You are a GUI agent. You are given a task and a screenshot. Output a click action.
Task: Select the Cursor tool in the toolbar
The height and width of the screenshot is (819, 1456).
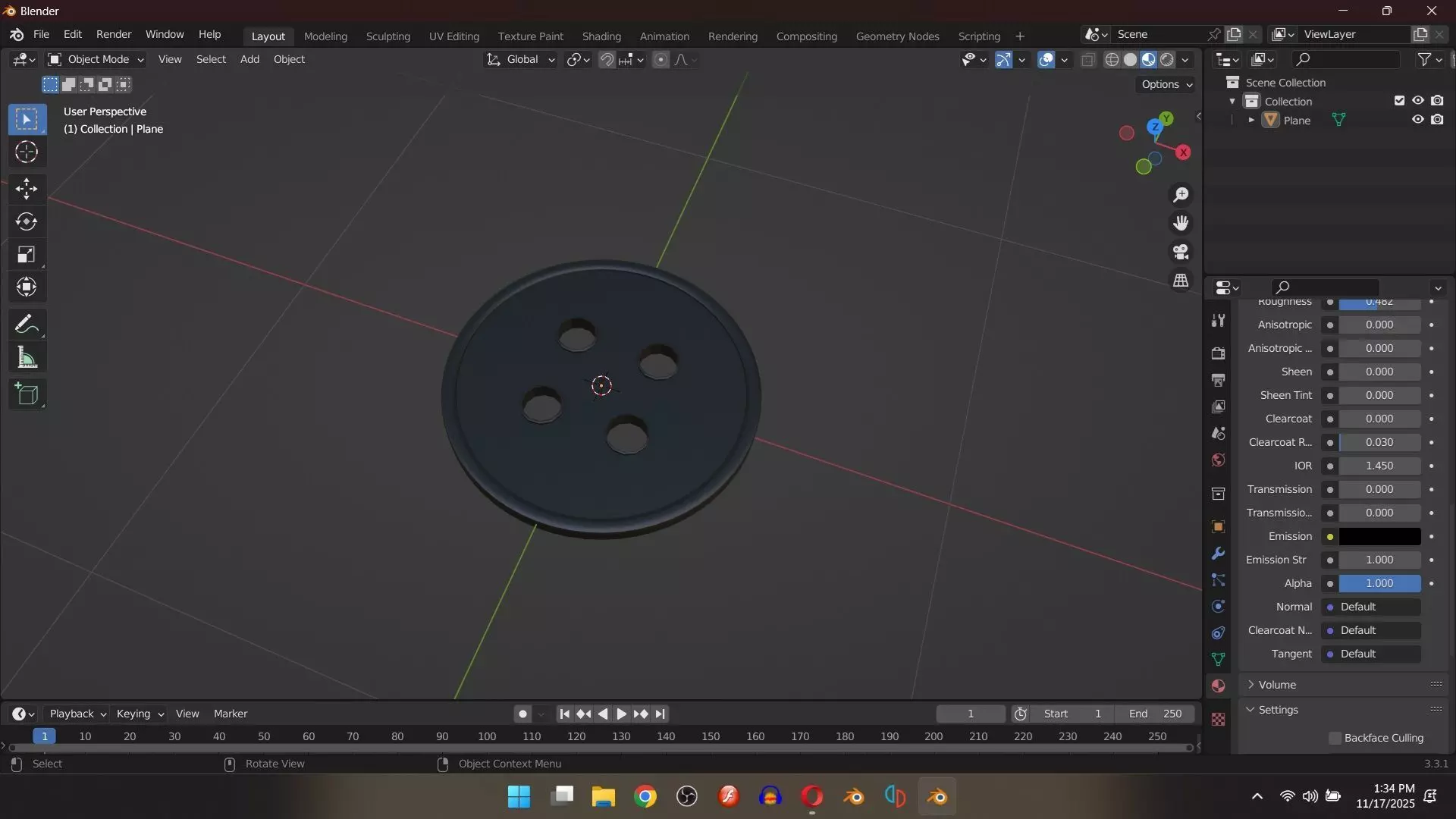[x=27, y=152]
